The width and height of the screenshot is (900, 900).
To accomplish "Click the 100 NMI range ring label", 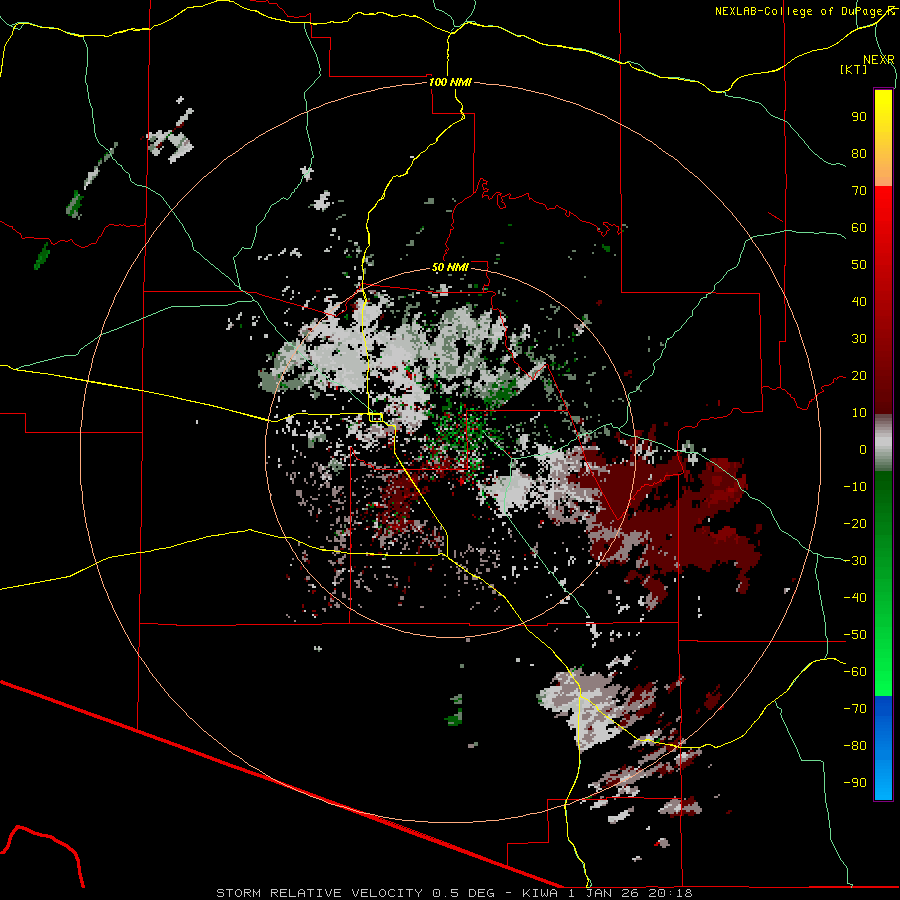I will [451, 82].
